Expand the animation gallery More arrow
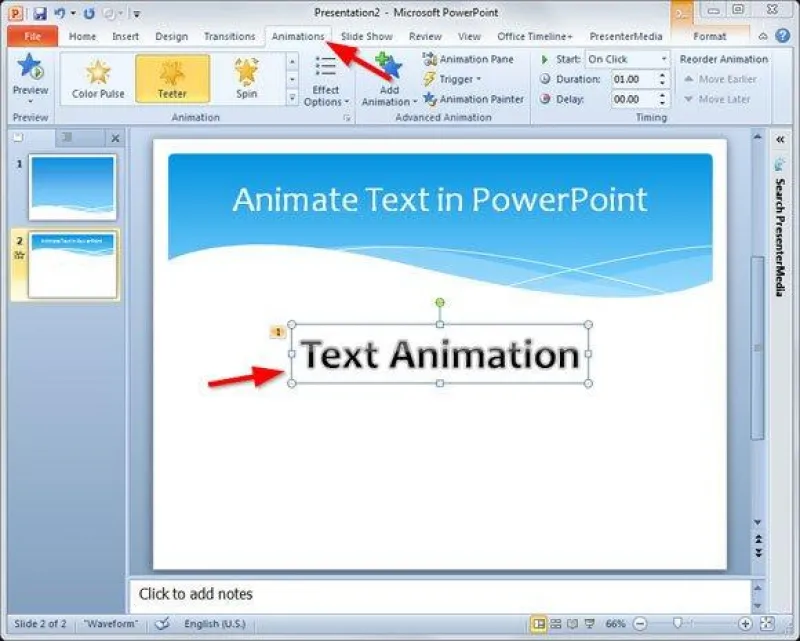Image resolution: width=800 pixels, height=641 pixels. (x=292, y=97)
